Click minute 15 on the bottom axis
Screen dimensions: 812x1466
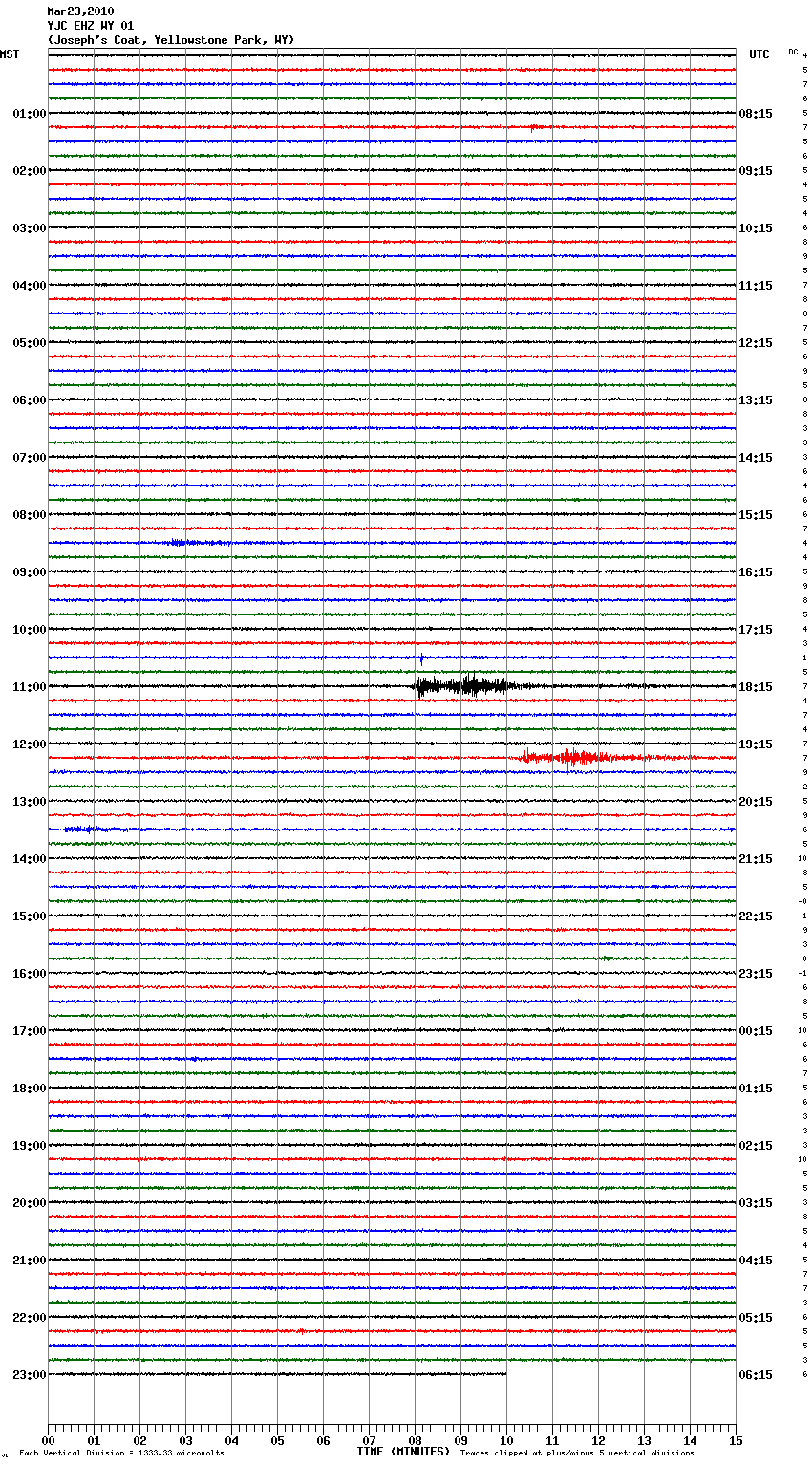coord(736,1440)
